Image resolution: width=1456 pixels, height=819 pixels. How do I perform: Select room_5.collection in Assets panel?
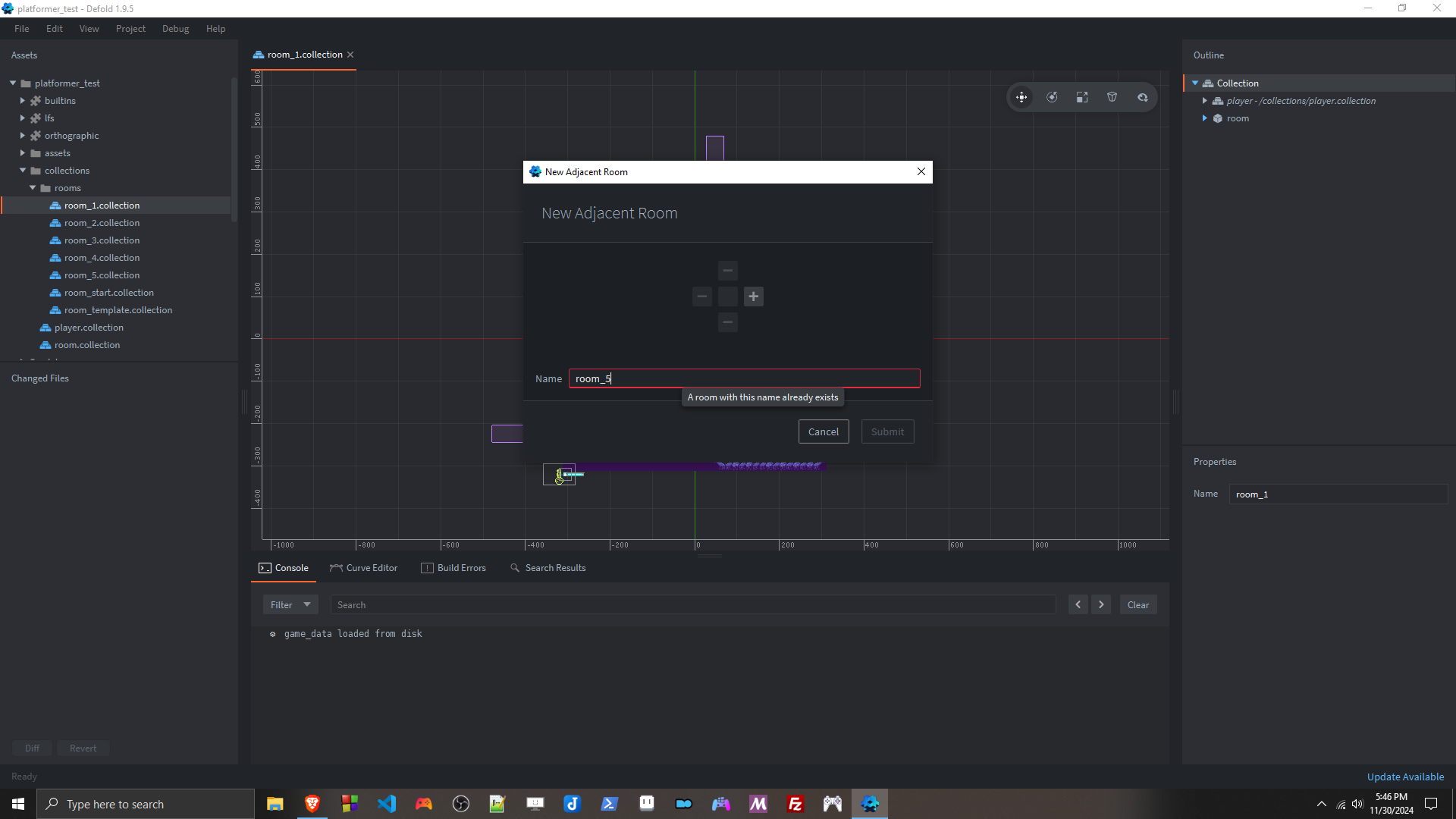click(102, 275)
